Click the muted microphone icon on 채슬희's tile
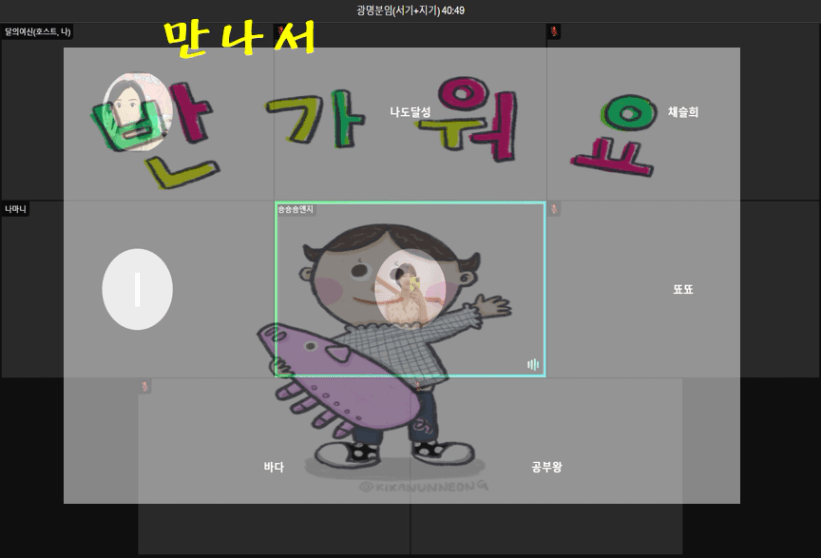Viewport: 821px width, 558px height. coord(554,31)
